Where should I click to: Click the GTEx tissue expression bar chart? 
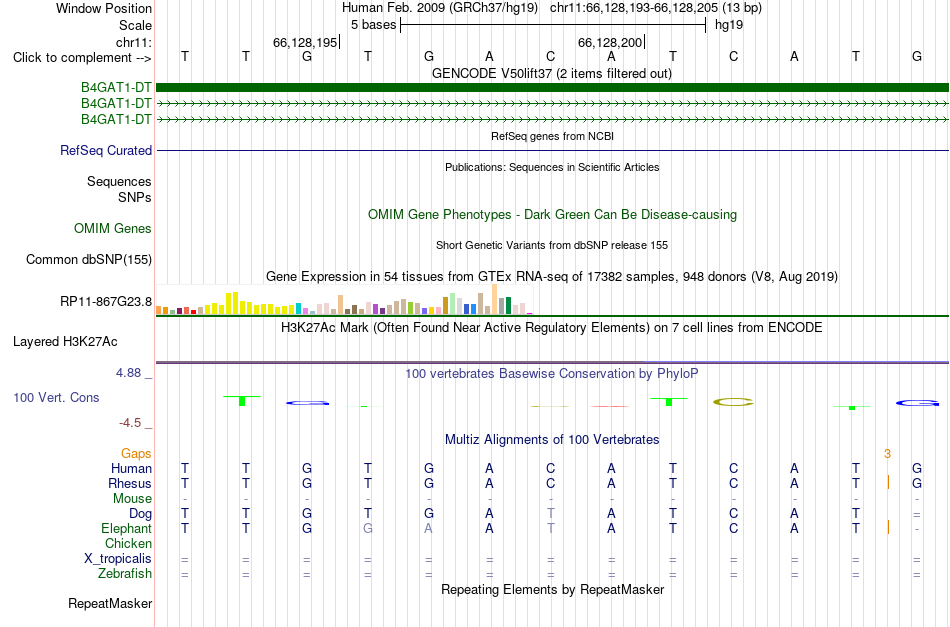point(344,299)
